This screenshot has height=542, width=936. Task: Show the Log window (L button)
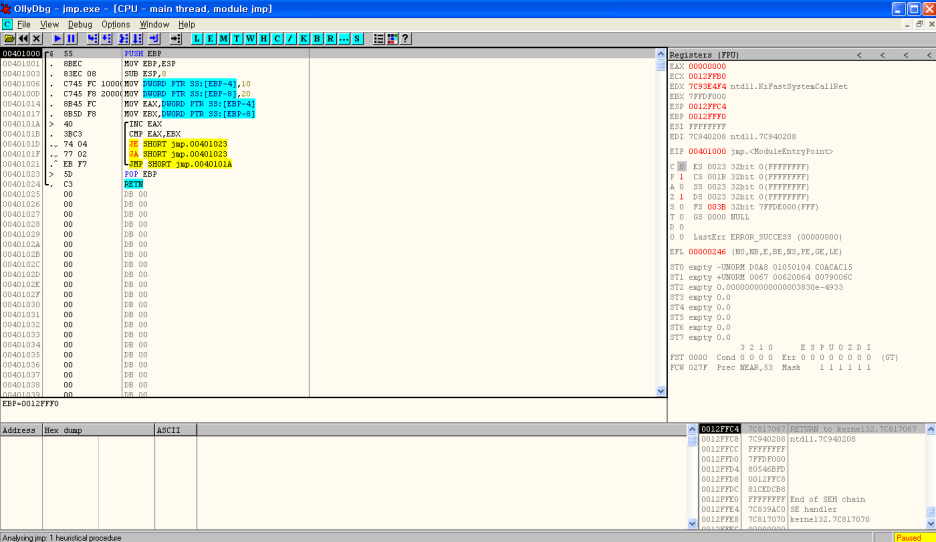coord(197,39)
